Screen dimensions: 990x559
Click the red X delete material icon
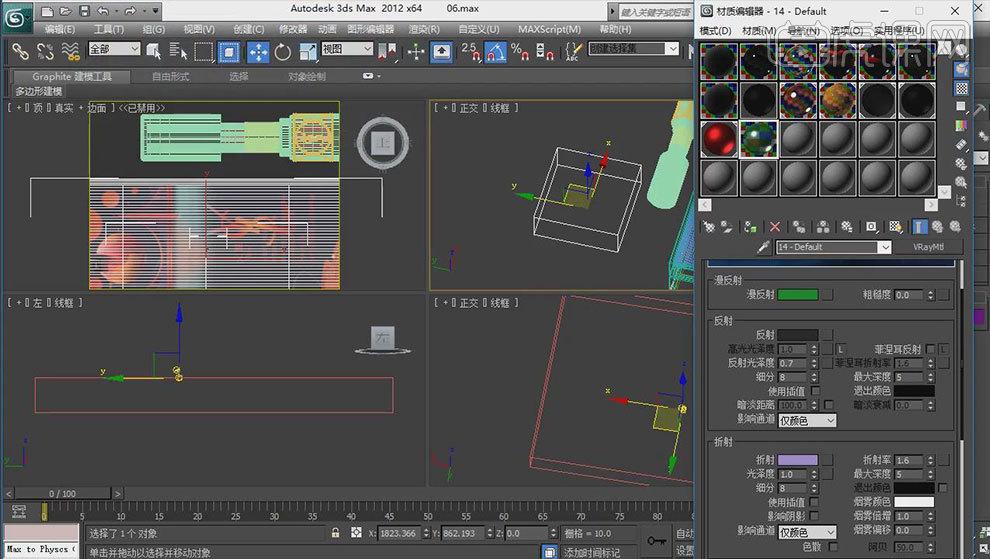(x=775, y=227)
